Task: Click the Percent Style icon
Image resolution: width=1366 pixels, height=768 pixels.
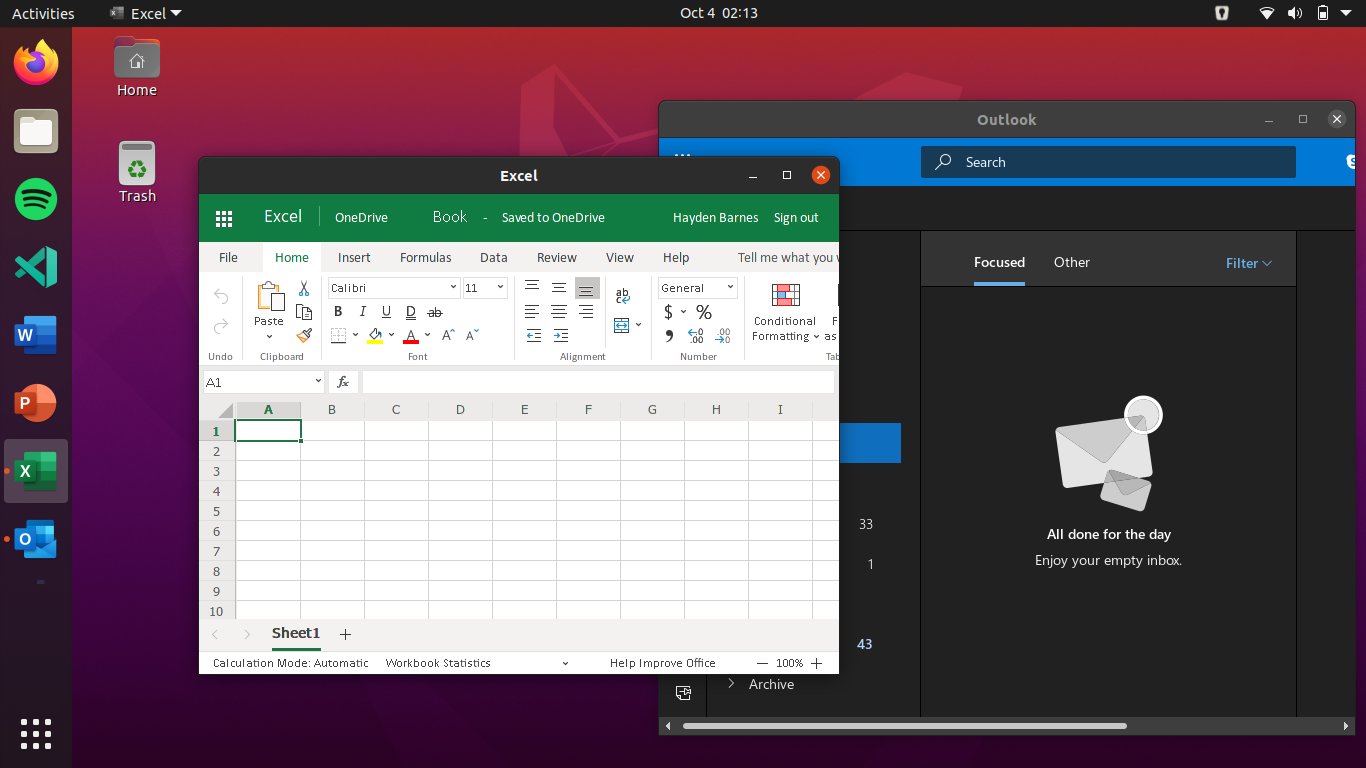Action: click(x=704, y=312)
